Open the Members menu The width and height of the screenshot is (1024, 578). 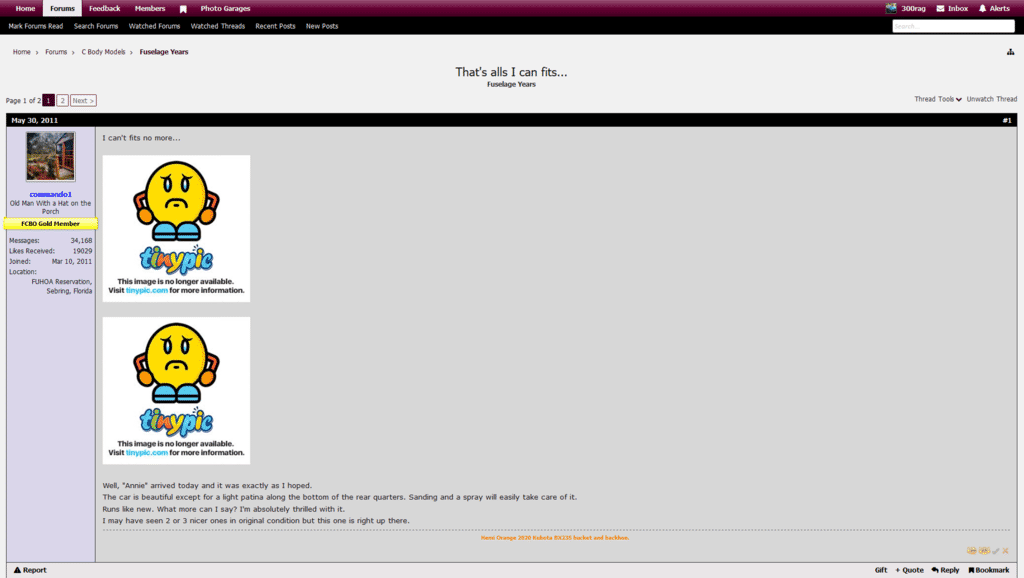pos(149,8)
